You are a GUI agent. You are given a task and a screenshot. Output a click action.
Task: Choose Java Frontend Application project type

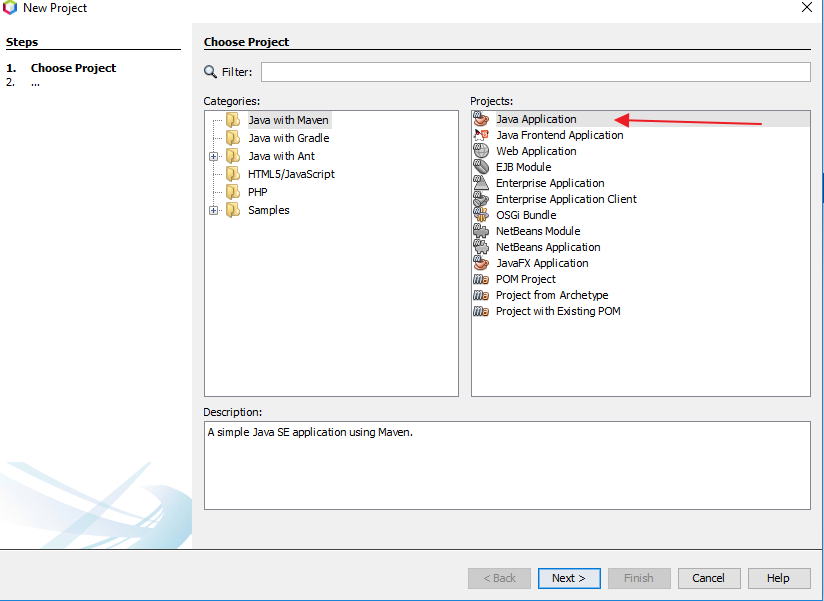point(560,135)
